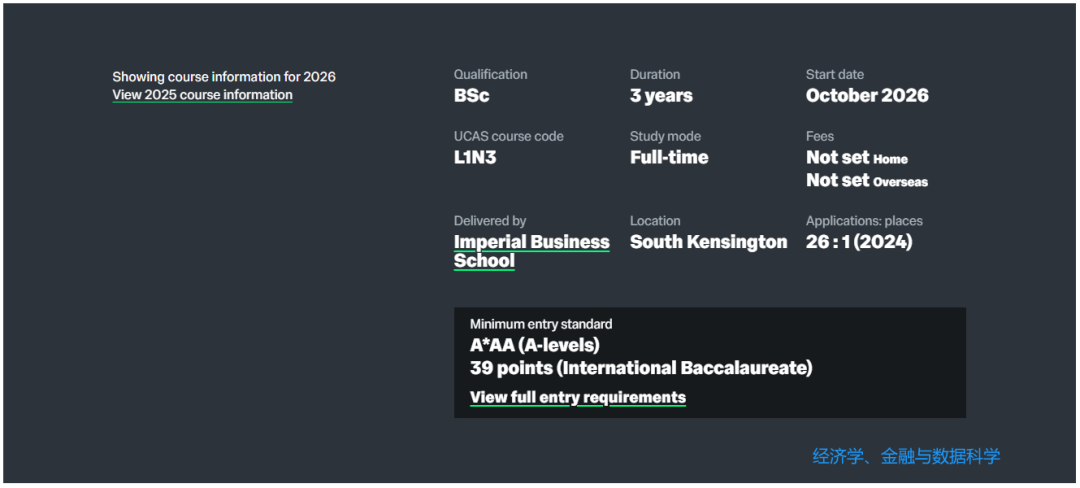Click the Imperial Business School link
Viewport: 1080px width, 488px height.
(531, 242)
